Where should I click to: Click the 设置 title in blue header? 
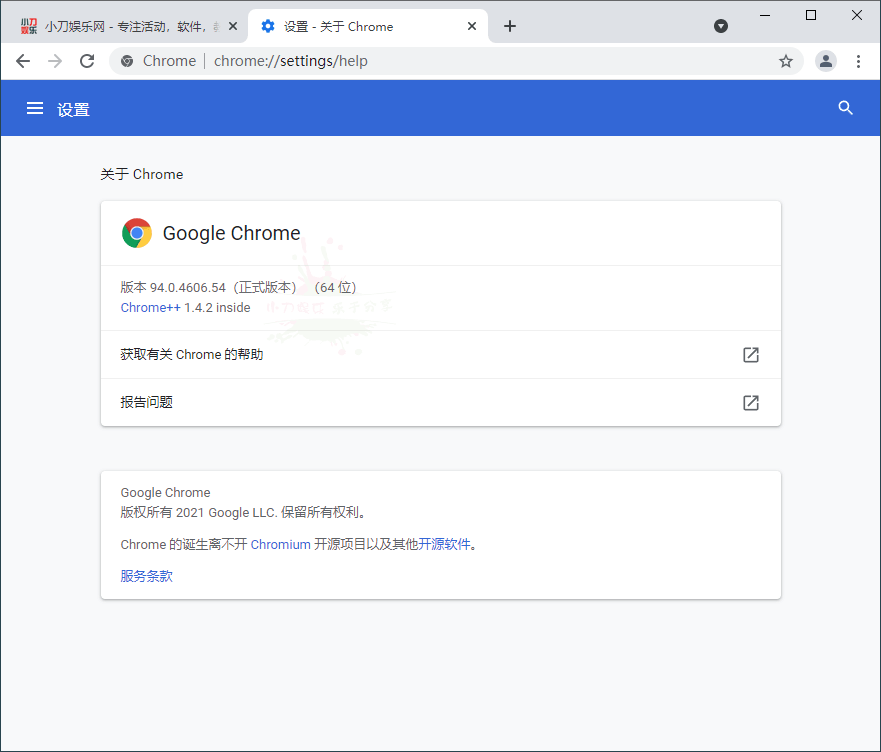[74, 110]
